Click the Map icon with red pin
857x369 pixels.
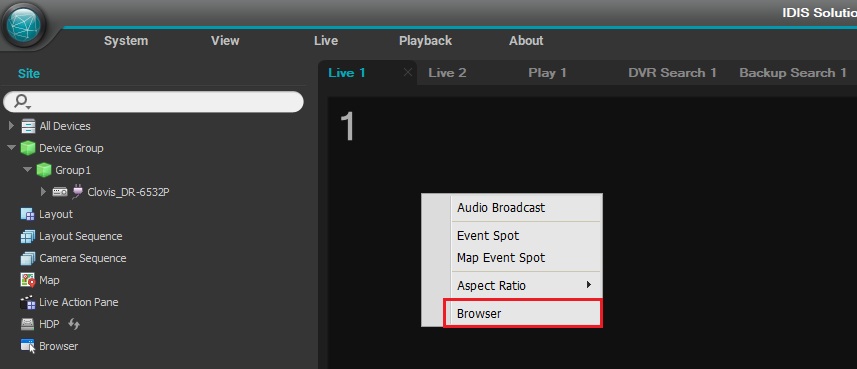(28, 280)
